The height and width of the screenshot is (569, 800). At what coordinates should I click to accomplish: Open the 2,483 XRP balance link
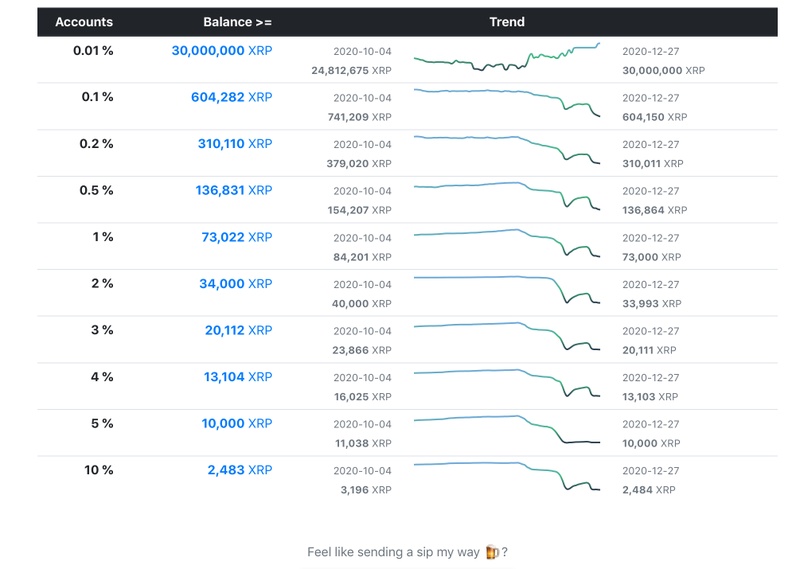240,470
